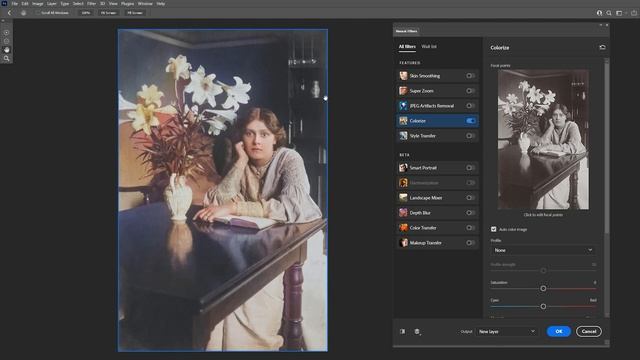Click the Cancel button
This screenshot has width=640, height=360.
coord(589,331)
